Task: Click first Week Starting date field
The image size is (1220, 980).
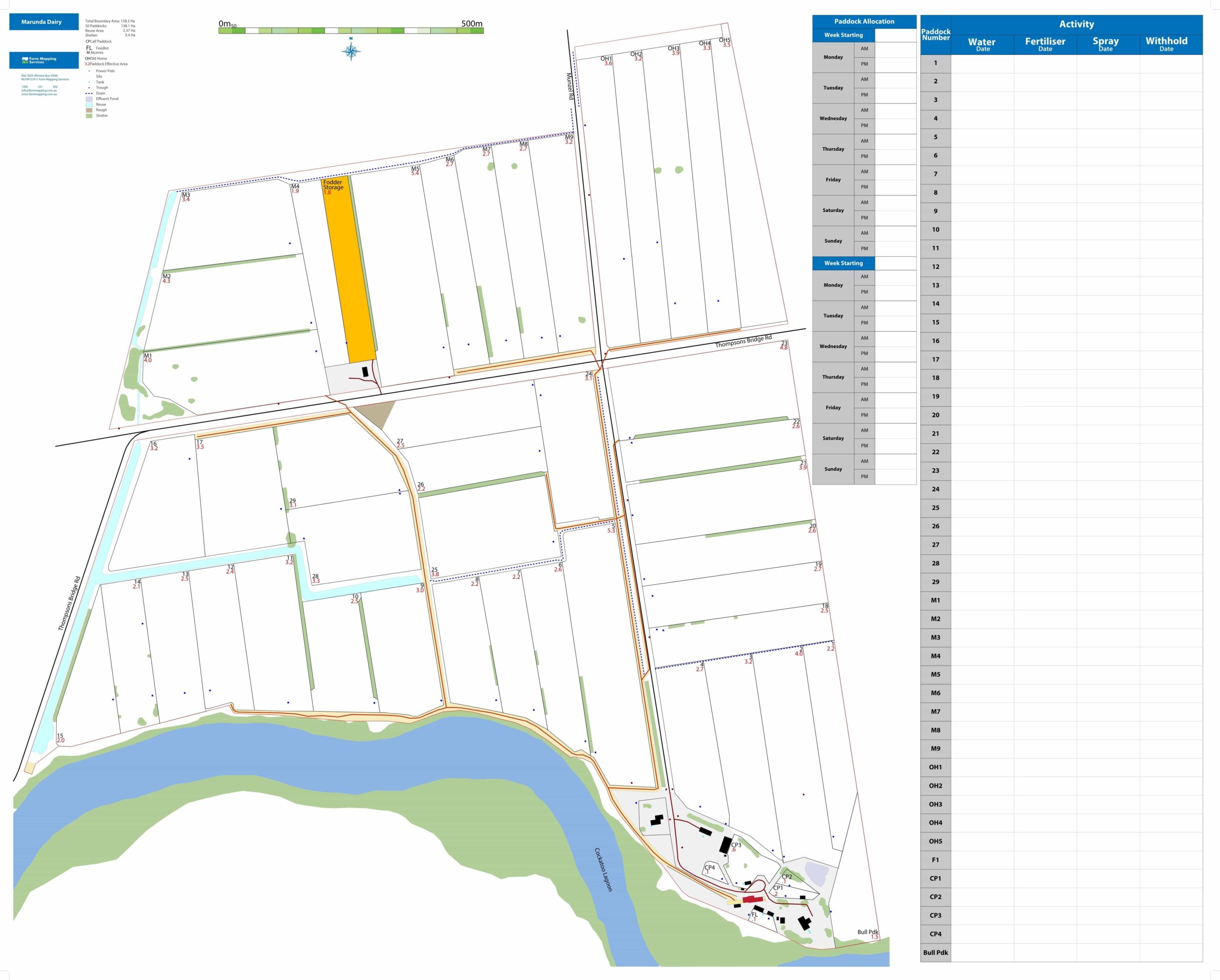Action: pyautogui.click(x=895, y=35)
